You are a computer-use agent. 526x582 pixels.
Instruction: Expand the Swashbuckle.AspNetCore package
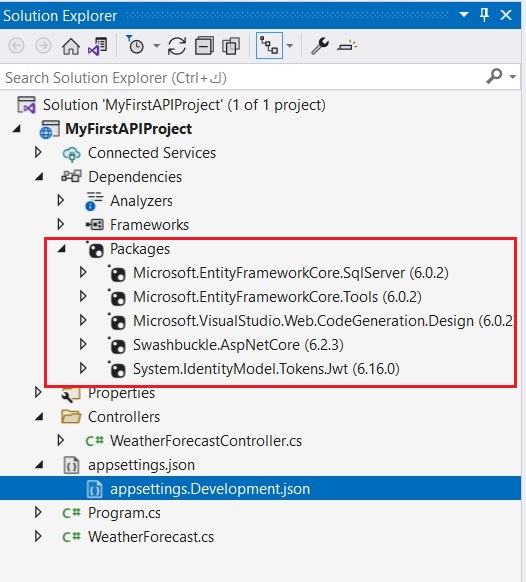(x=83, y=344)
